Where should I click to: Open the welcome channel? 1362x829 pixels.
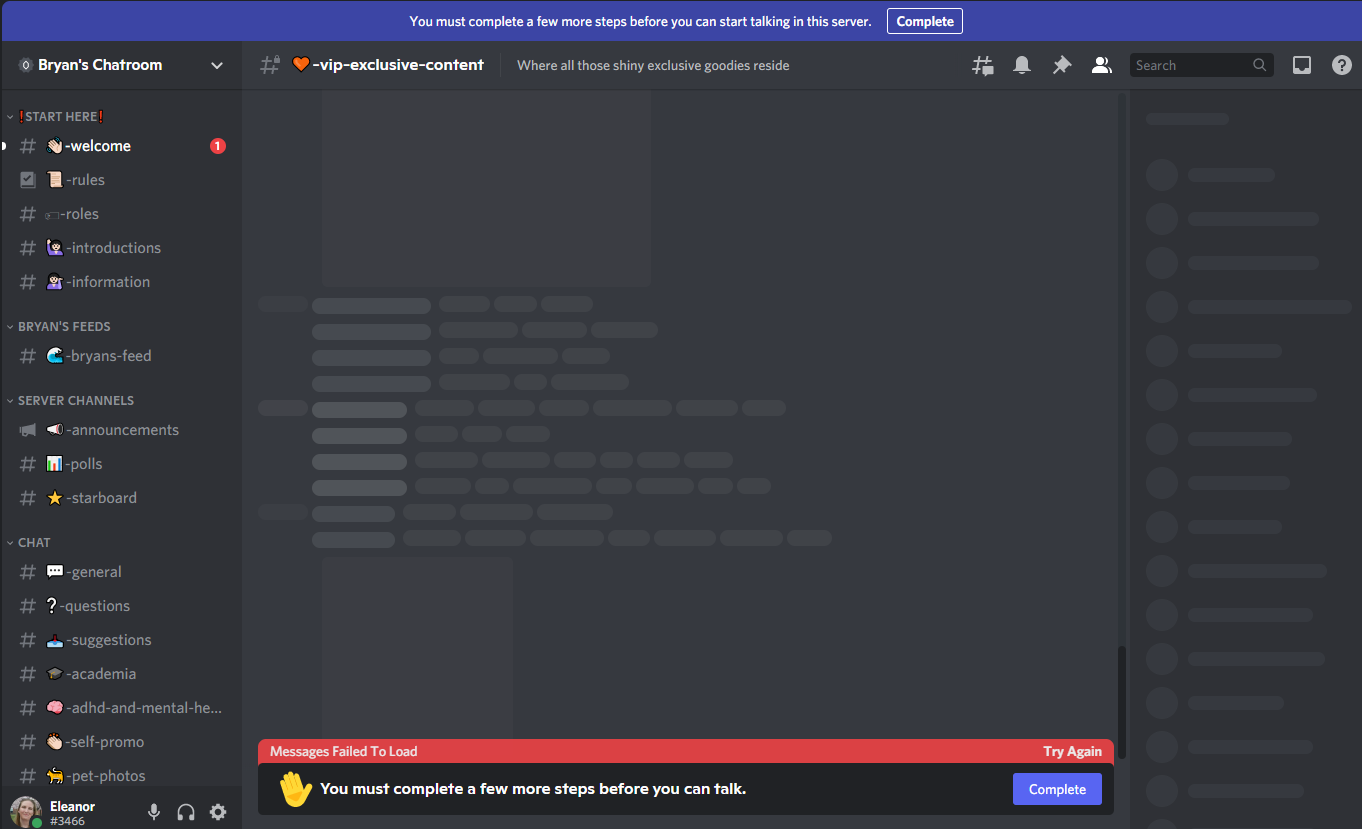coord(121,146)
